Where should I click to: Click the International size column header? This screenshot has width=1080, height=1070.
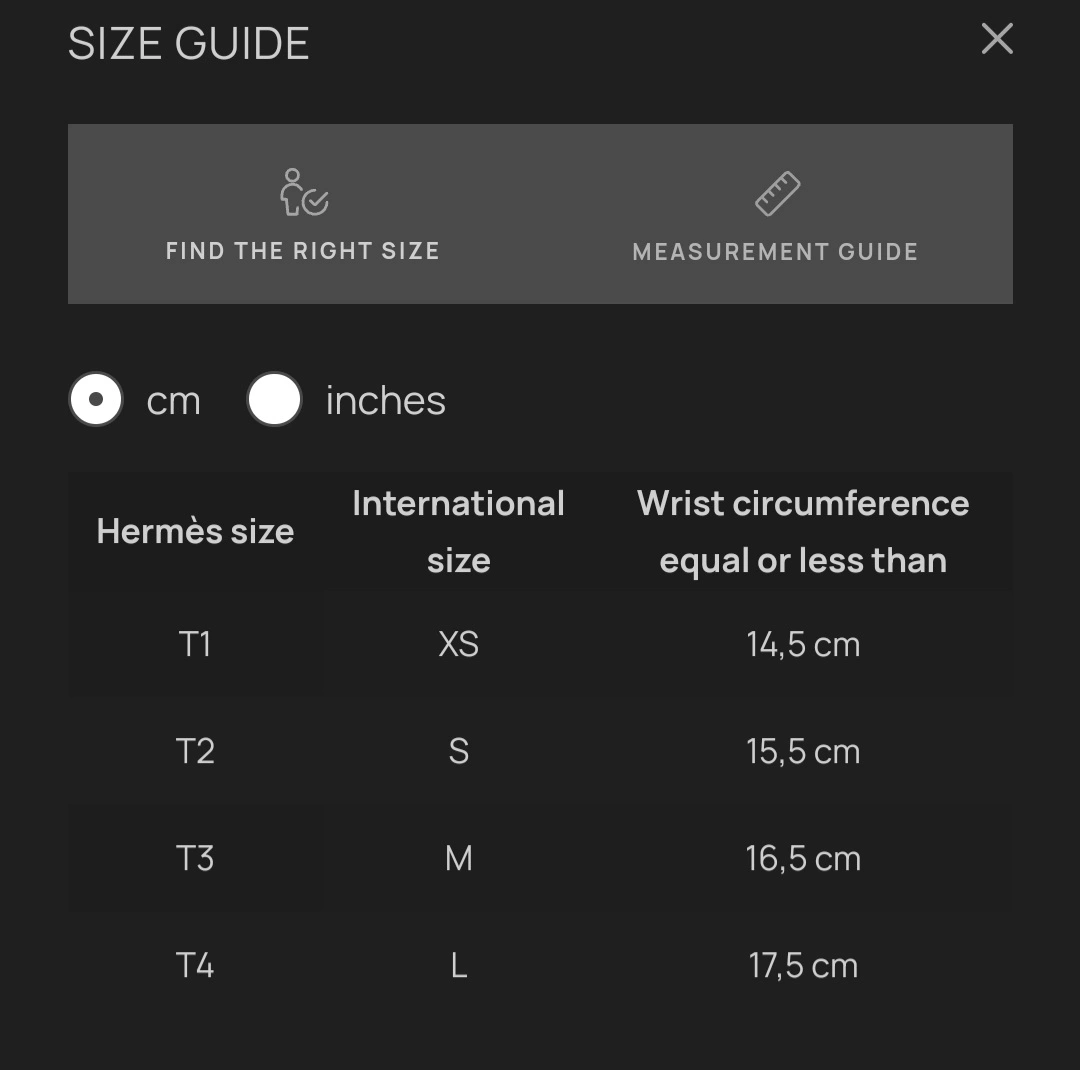tap(458, 532)
